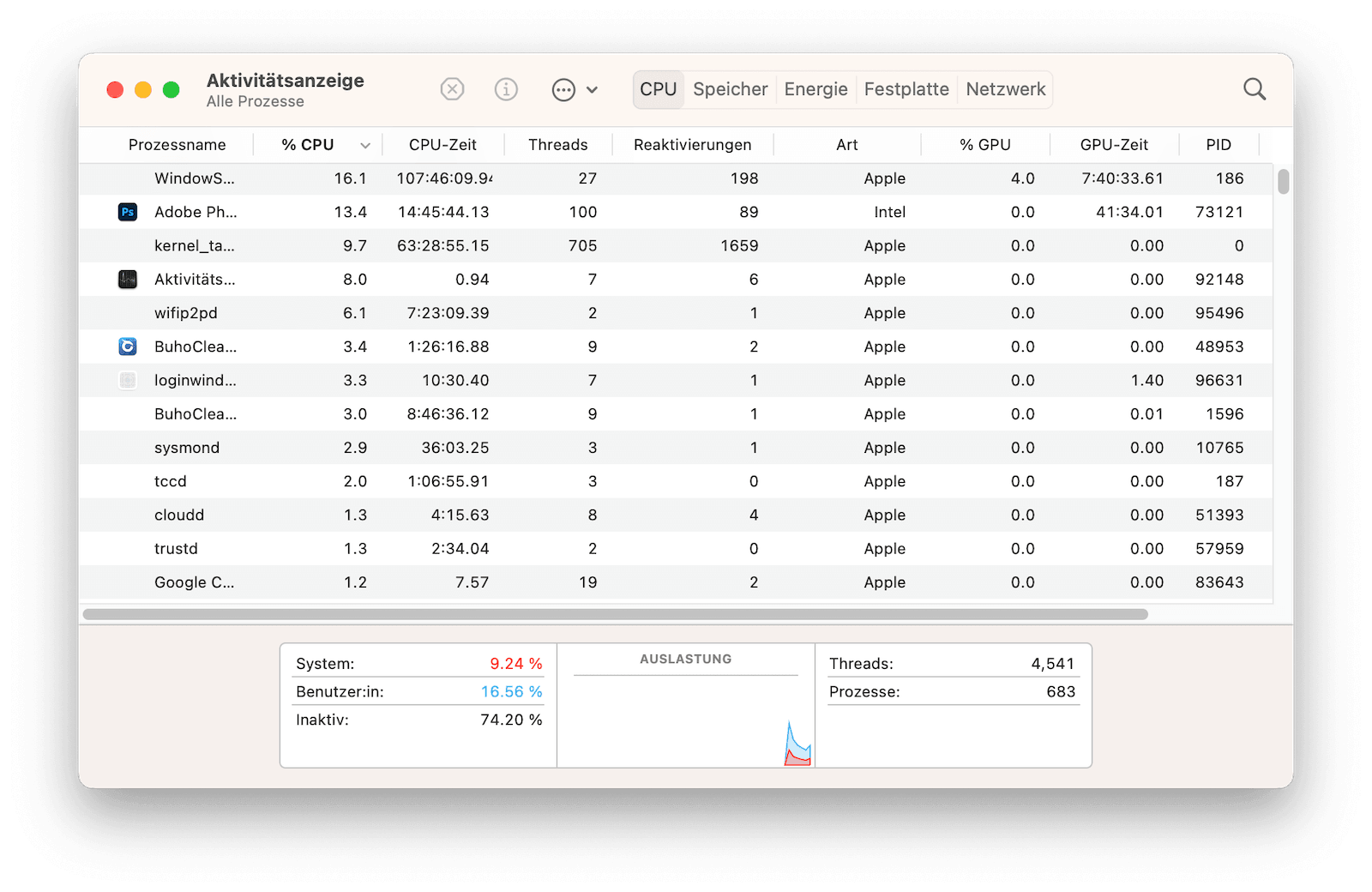Click the loginwindow process icon
The width and height of the screenshot is (1372, 892).
pos(128,380)
